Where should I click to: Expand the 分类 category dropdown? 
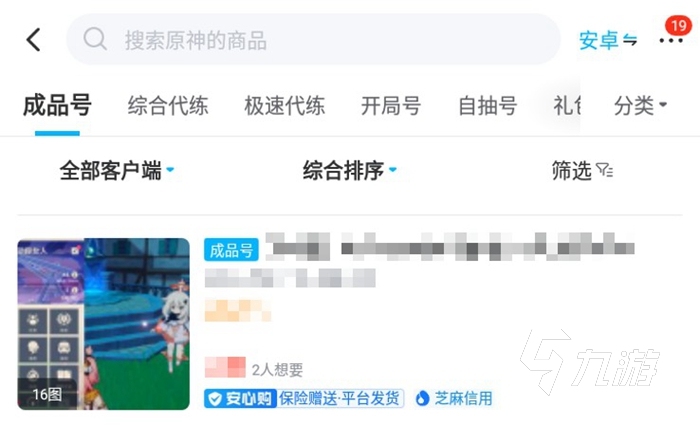click(x=640, y=105)
